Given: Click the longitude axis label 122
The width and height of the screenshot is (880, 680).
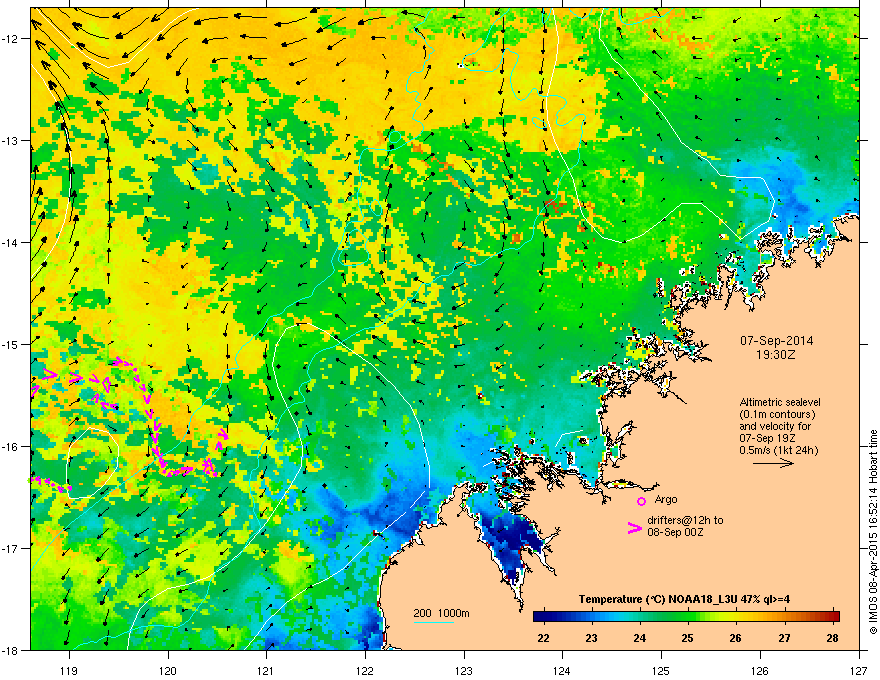Looking at the screenshot, I should pyautogui.click(x=365, y=670).
